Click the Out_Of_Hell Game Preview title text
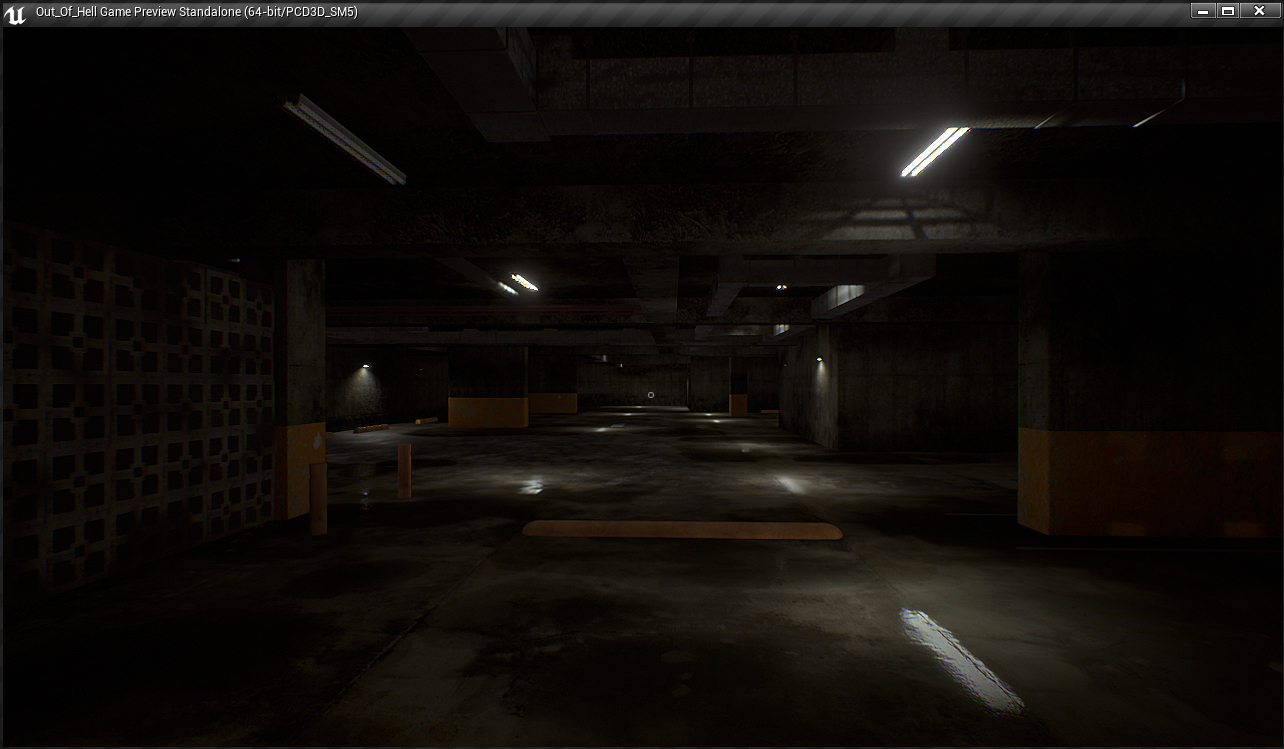The image size is (1284, 749). point(196,12)
